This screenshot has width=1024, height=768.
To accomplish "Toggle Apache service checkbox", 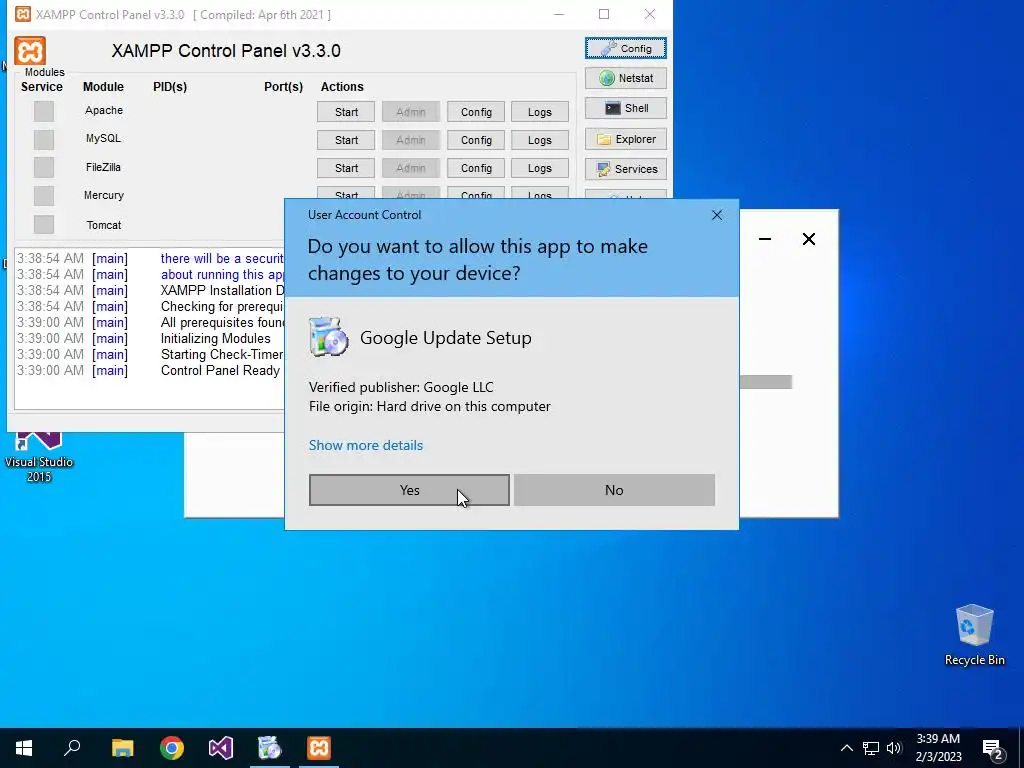I will 44,111.
